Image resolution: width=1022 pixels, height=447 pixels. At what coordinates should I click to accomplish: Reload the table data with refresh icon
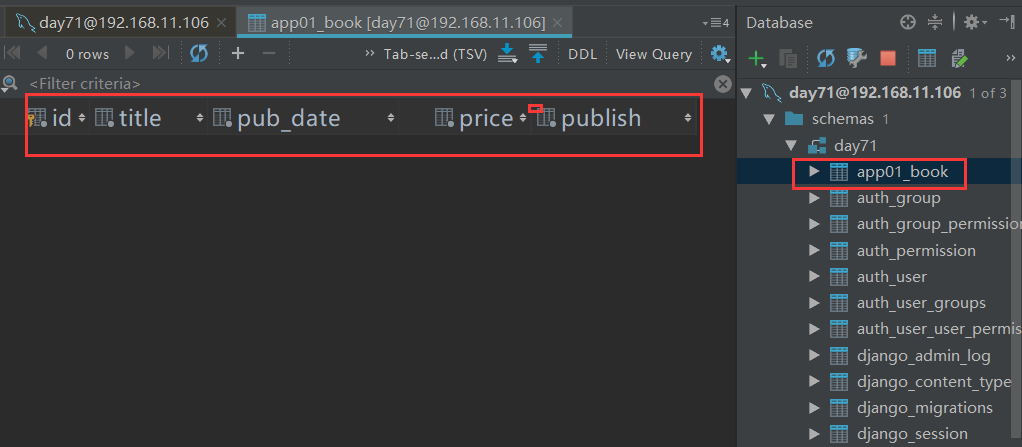[199, 54]
